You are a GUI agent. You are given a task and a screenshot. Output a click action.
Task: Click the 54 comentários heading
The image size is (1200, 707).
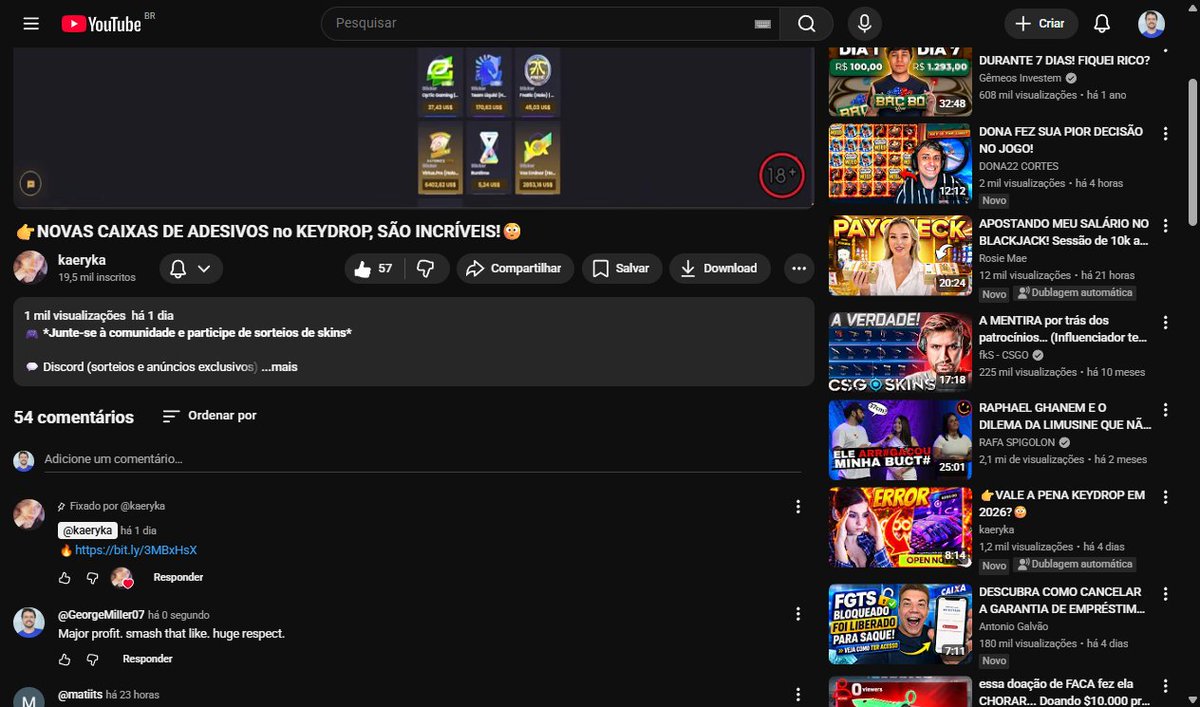click(x=74, y=417)
